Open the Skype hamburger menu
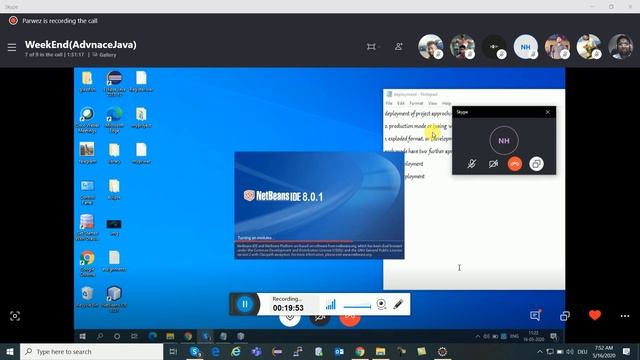 tap(12, 47)
